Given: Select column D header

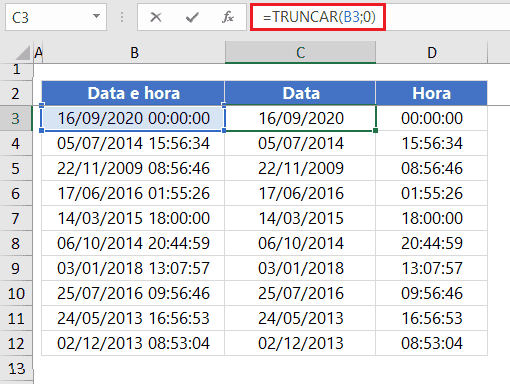Looking at the screenshot, I should [432, 52].
